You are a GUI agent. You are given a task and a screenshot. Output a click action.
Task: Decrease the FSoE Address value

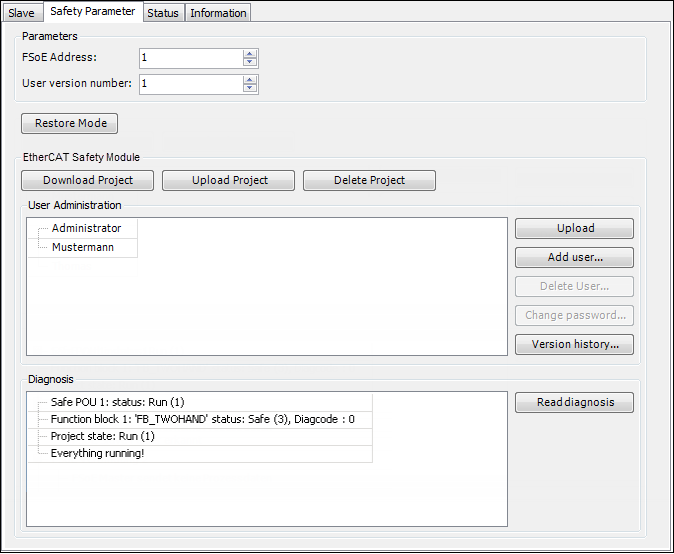point(250,63)
